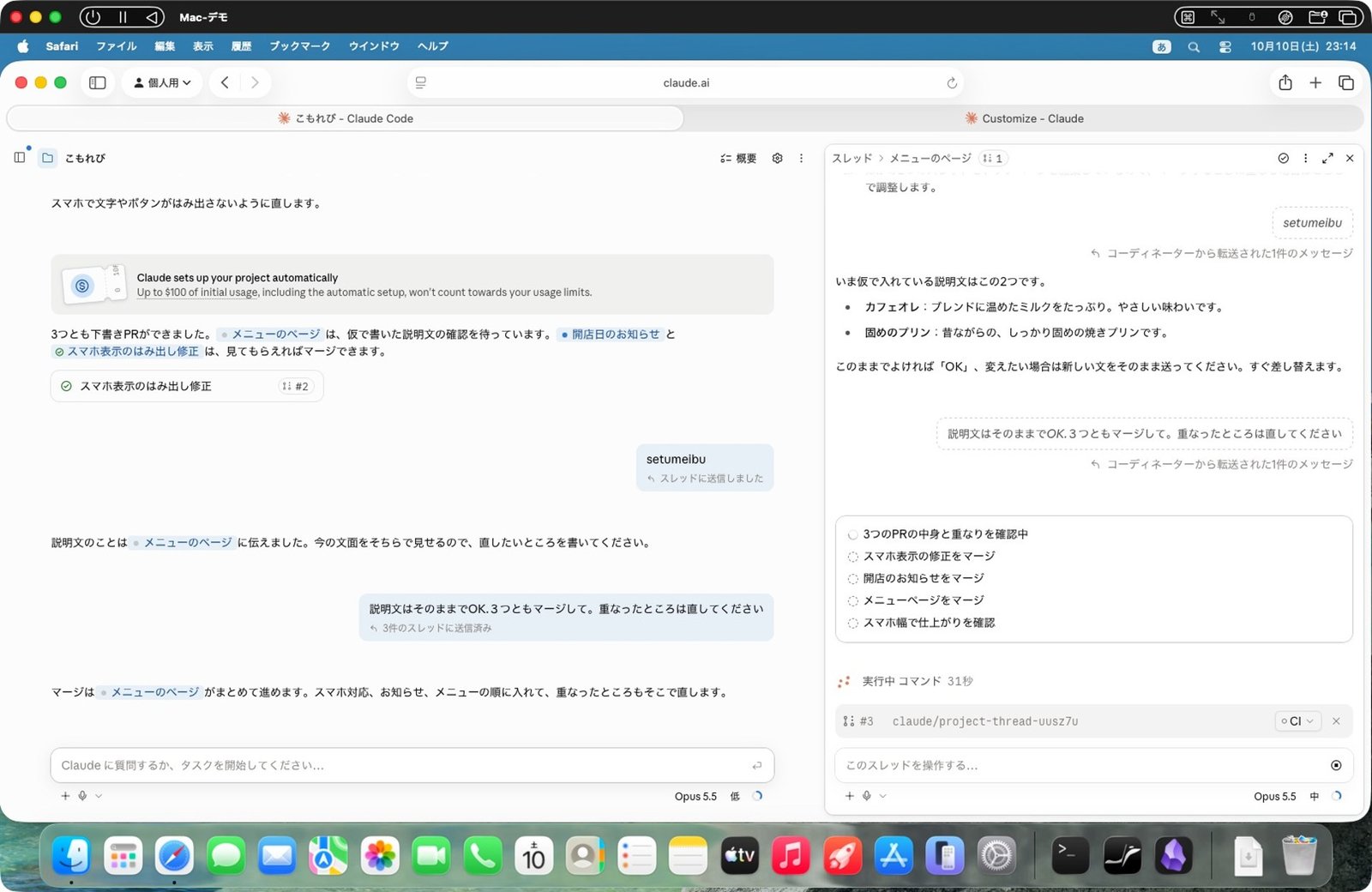Open macOS Control Center
The height and width of the screenshot is (892, 1372).
coord(1225,46)
